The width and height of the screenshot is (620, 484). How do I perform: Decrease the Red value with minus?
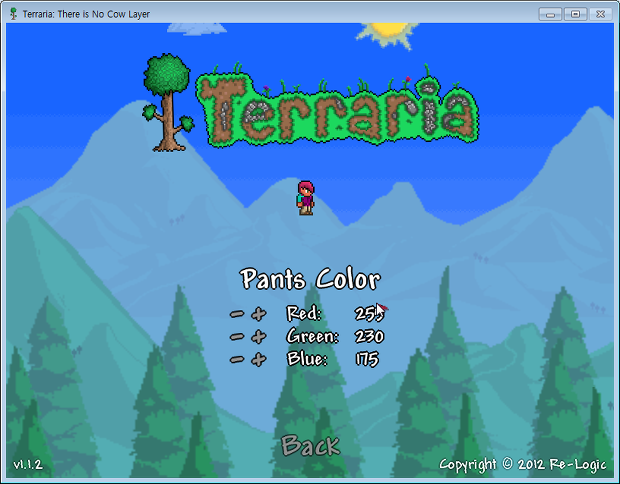point(237,314)
